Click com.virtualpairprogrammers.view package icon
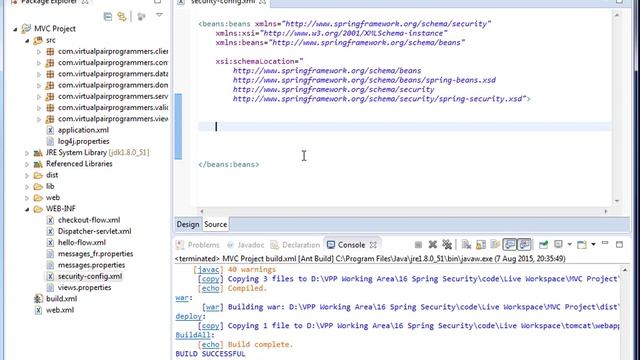 click(x=50, y=119)
